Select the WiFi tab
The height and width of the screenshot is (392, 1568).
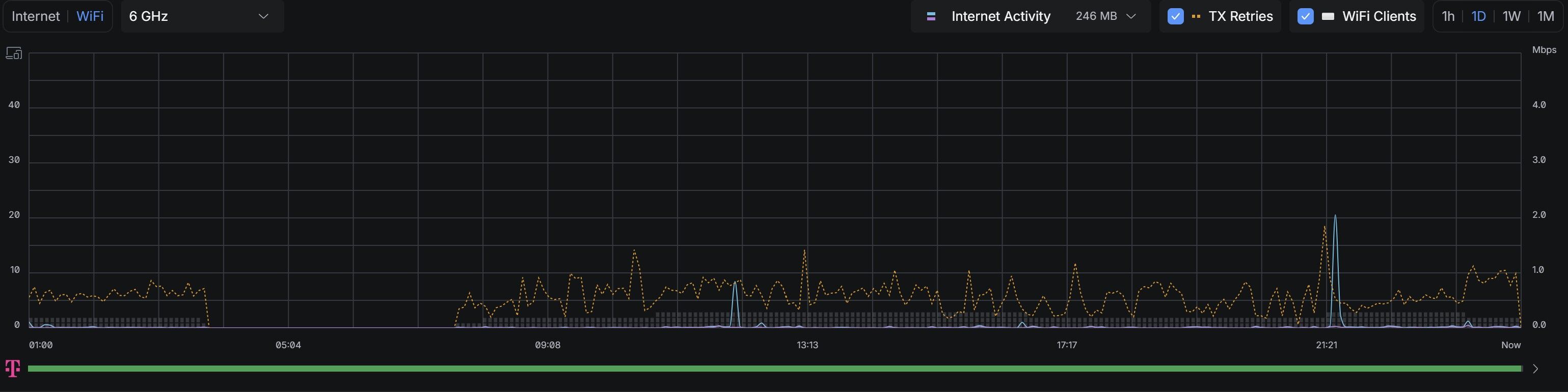point(90,16)
